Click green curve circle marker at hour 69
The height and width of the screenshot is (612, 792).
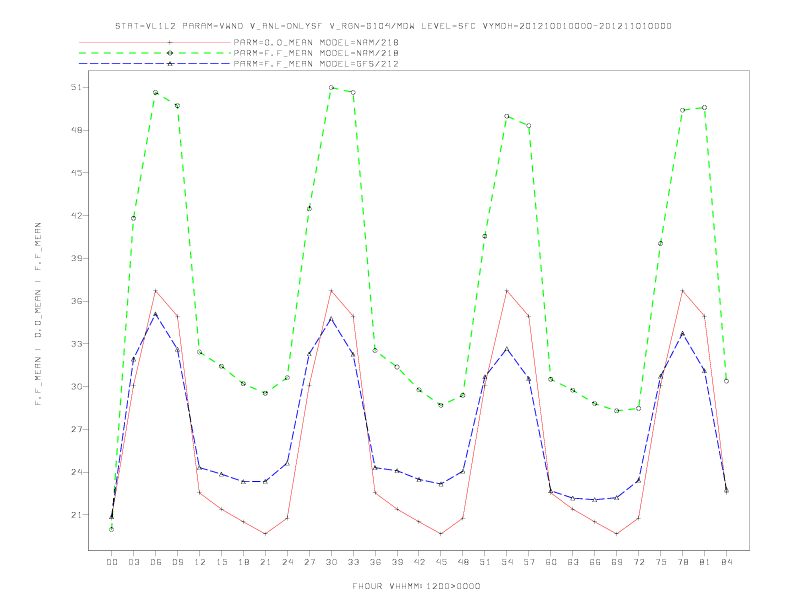[x=617, y=411]
